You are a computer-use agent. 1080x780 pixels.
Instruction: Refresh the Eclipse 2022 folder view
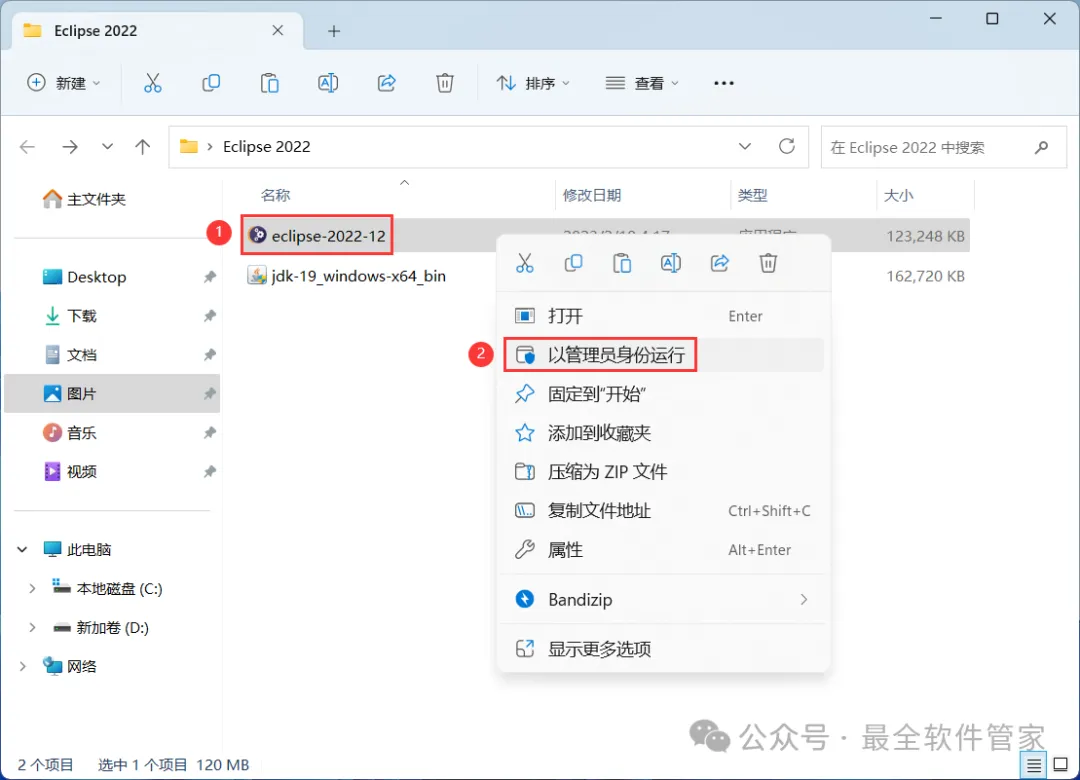pyautogui.click(x=787, y=146)
